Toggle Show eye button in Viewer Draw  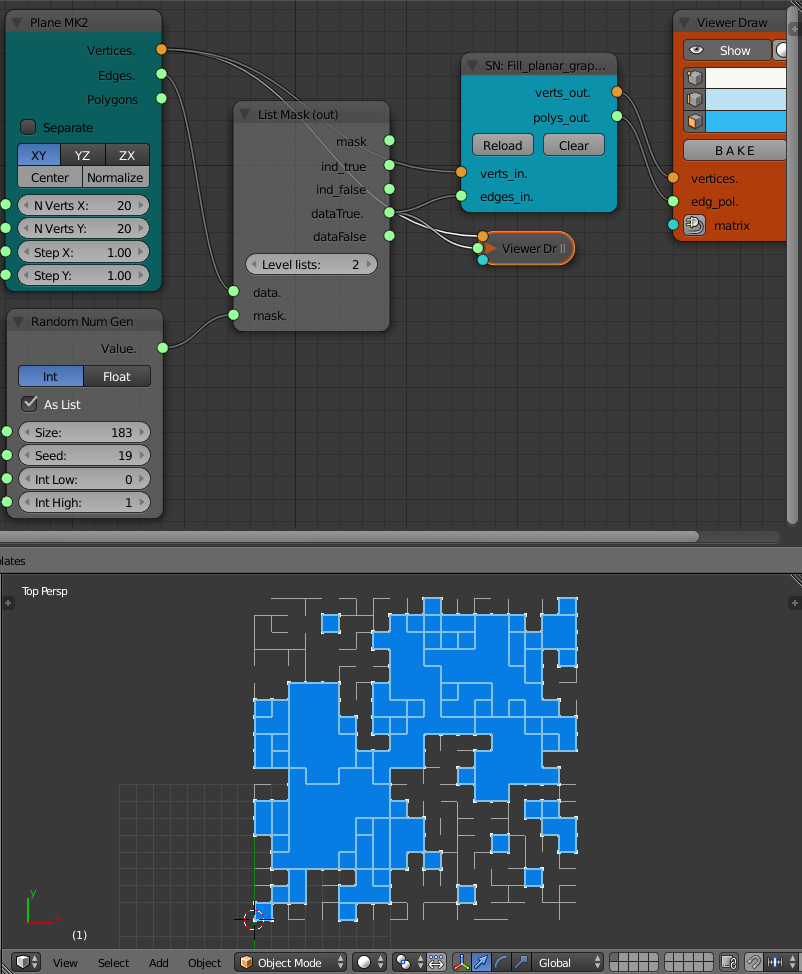727,50
